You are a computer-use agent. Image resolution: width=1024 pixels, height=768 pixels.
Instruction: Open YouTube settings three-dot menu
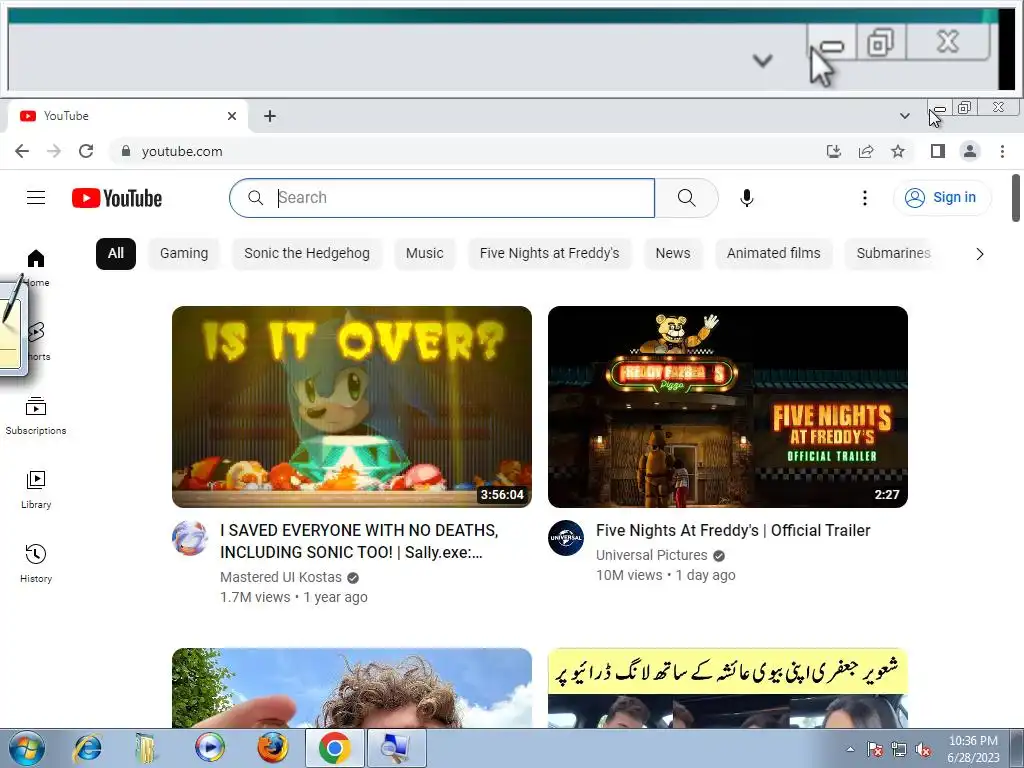tap(865, 198)
